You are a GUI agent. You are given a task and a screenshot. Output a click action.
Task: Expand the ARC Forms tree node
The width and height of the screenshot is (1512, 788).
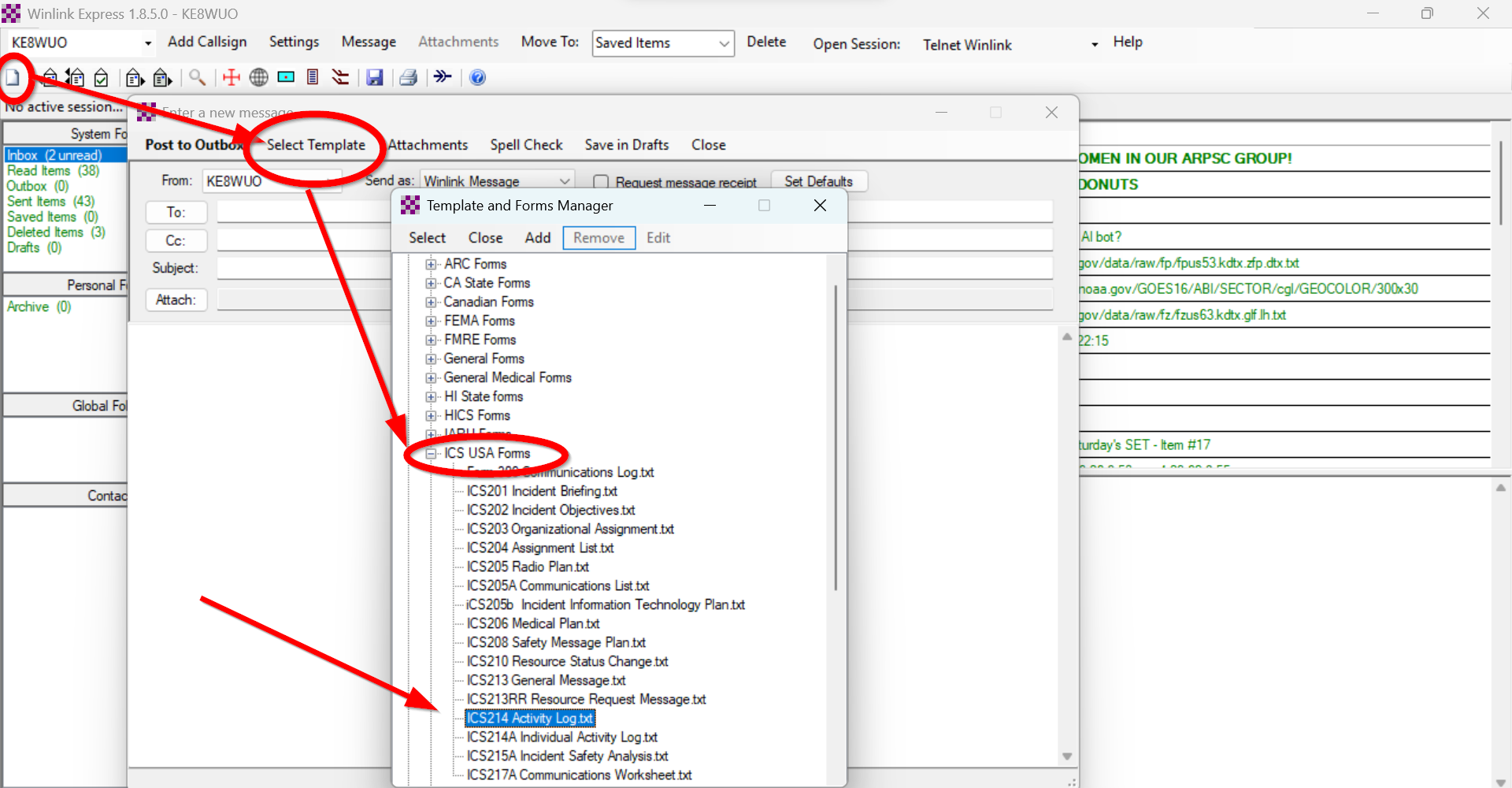pos(431,264)
